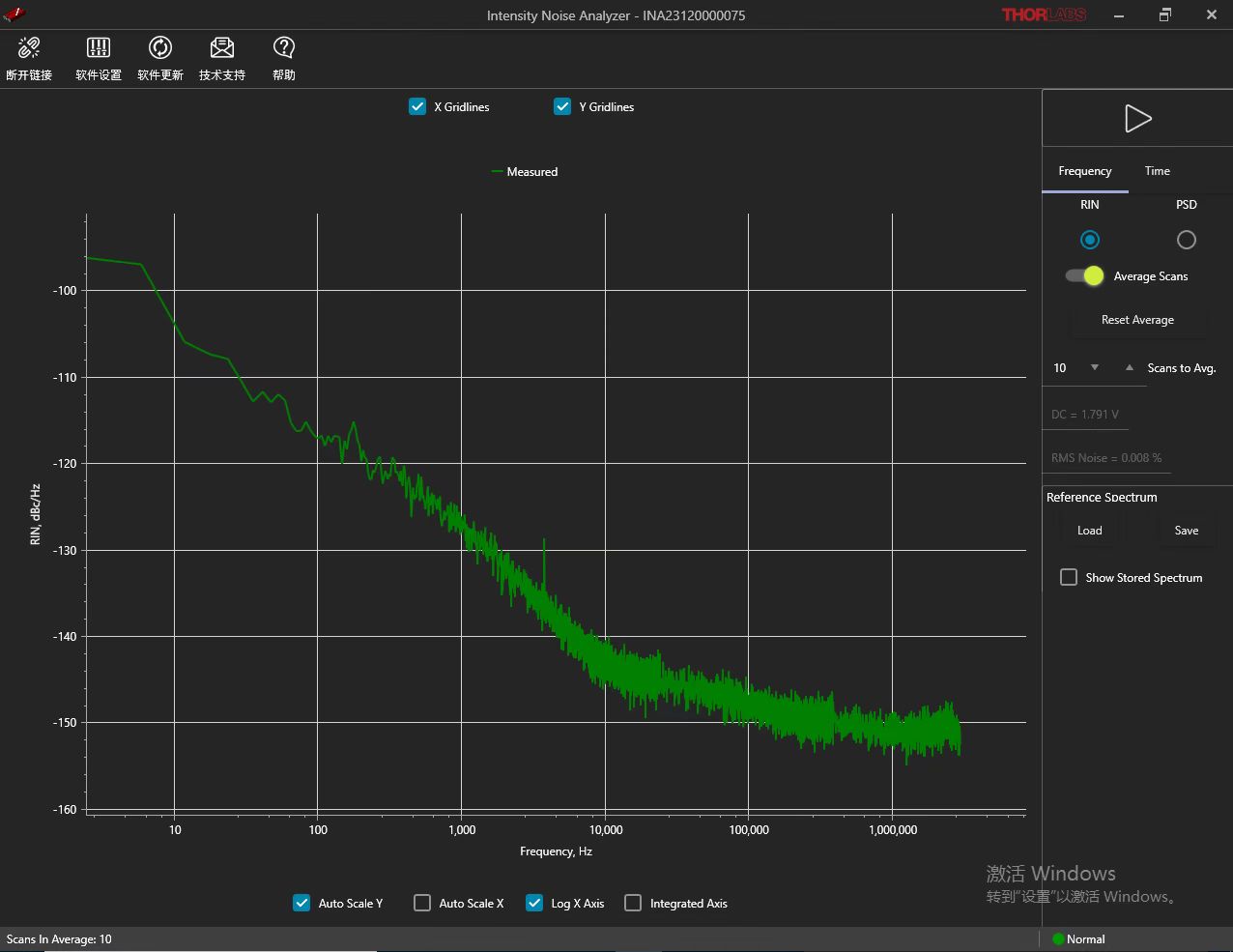Uncheck the X Gridlines checkbox
This screenshot has height=952, width=1233.
(417, 107)
